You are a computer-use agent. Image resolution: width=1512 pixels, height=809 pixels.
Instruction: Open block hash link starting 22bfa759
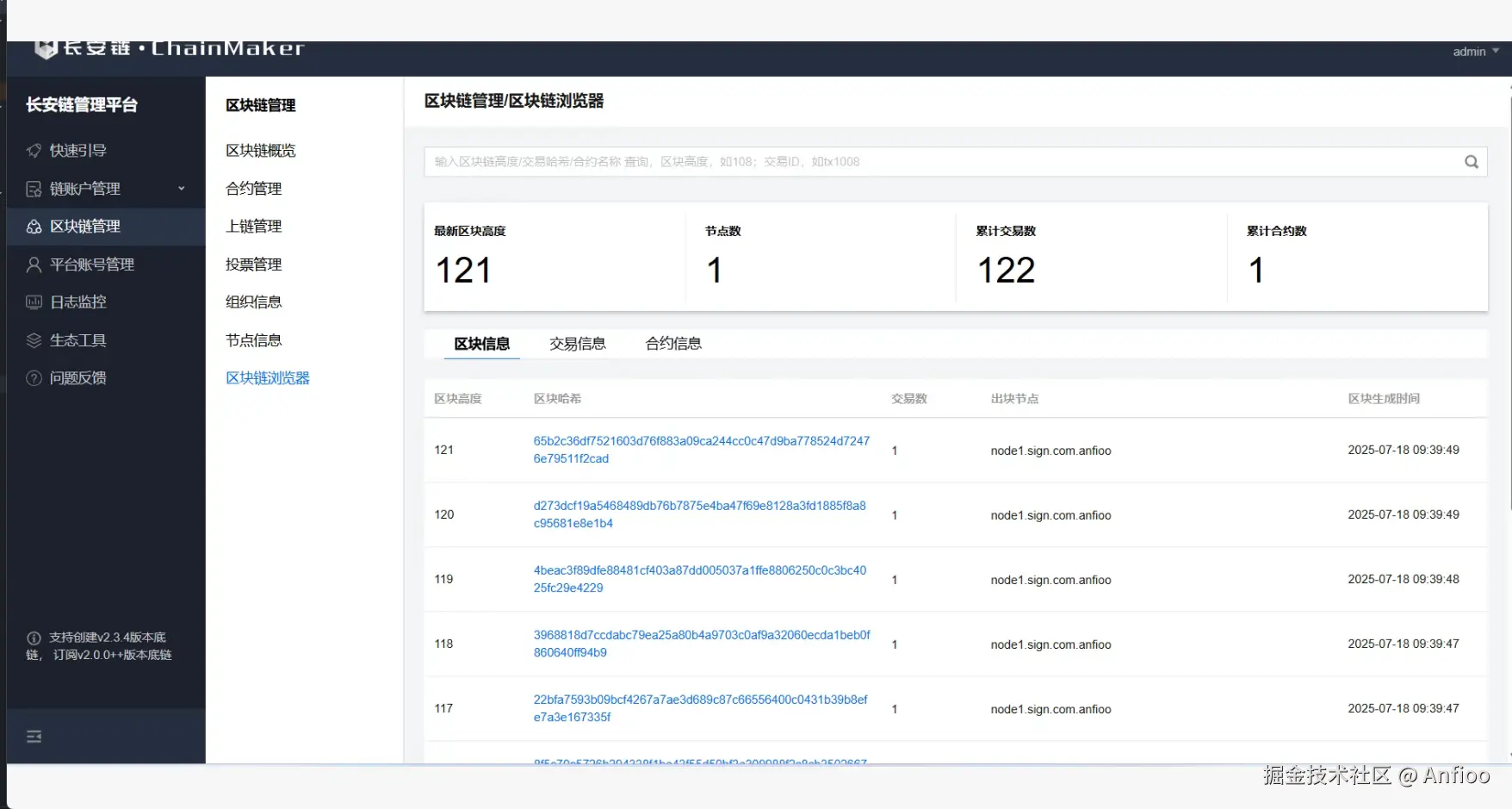(x=700, y=708)
